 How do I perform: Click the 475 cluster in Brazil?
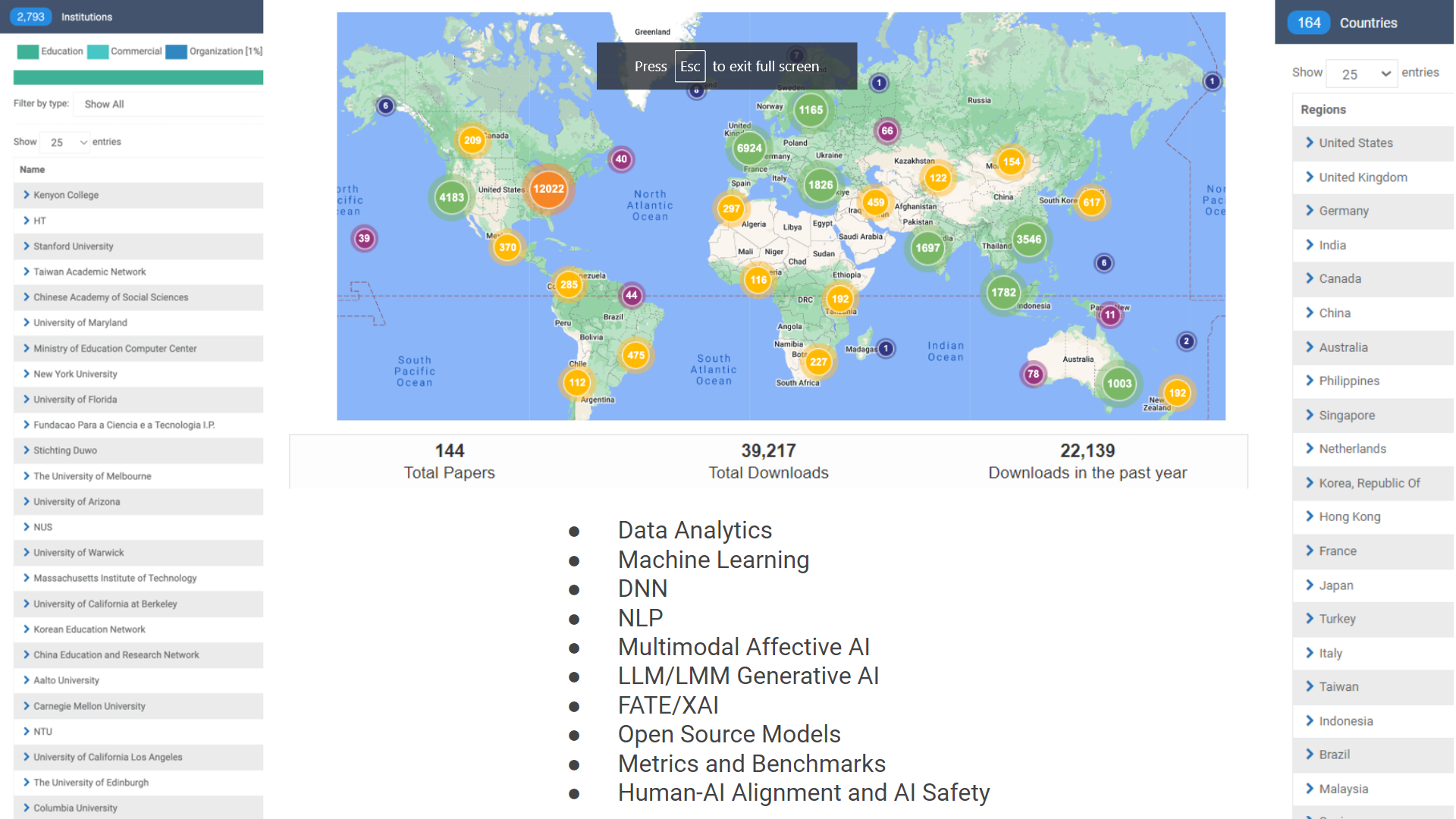635,355
